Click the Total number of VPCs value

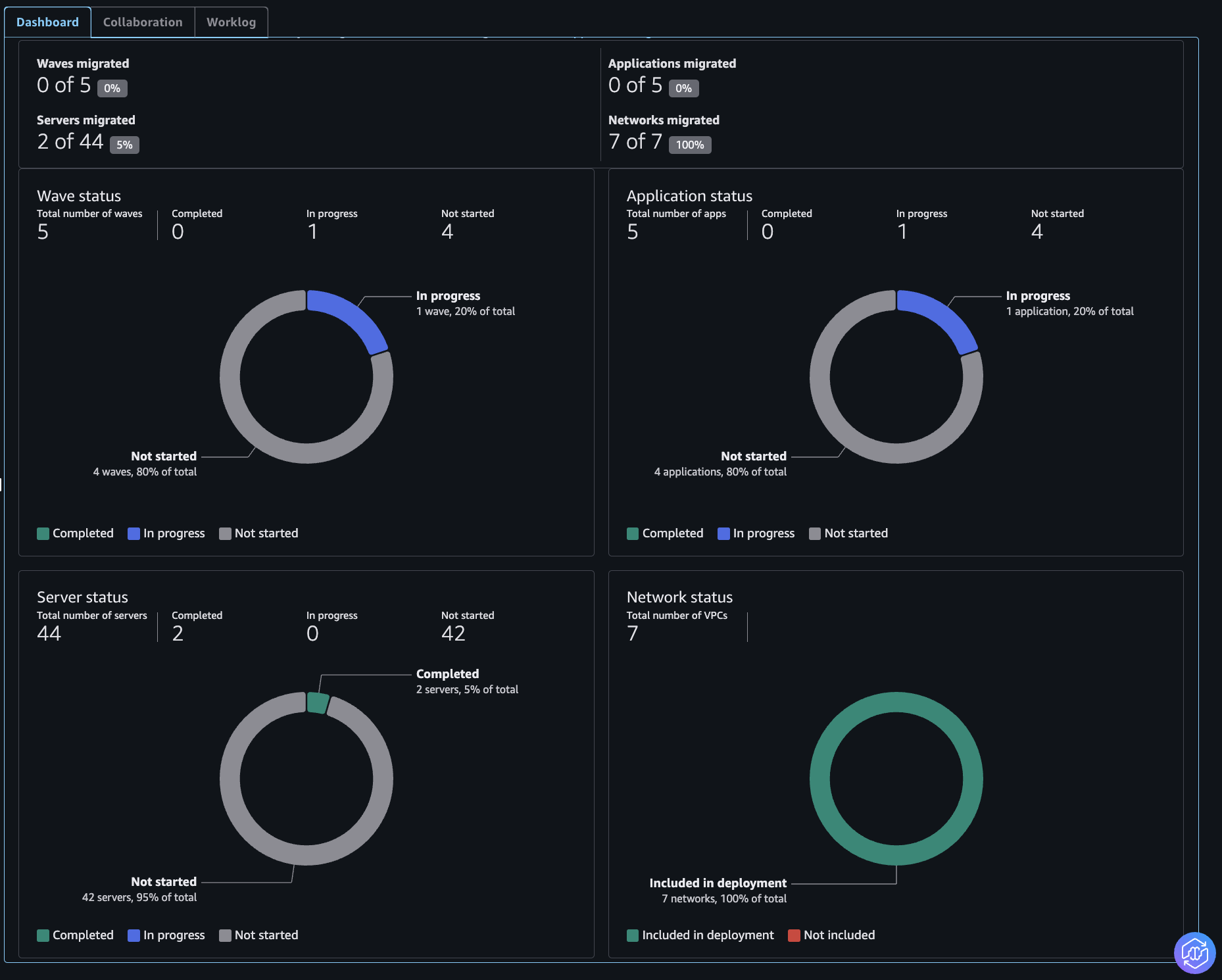633,633
